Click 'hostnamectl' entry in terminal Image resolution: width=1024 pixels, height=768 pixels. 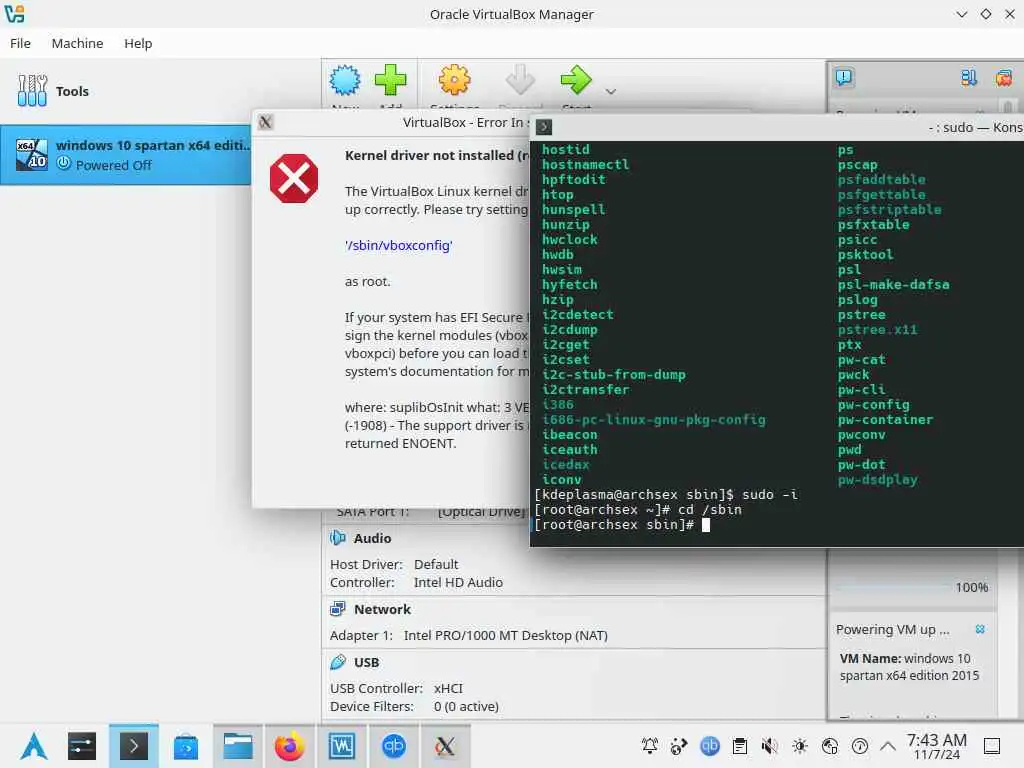click(585, 164)
